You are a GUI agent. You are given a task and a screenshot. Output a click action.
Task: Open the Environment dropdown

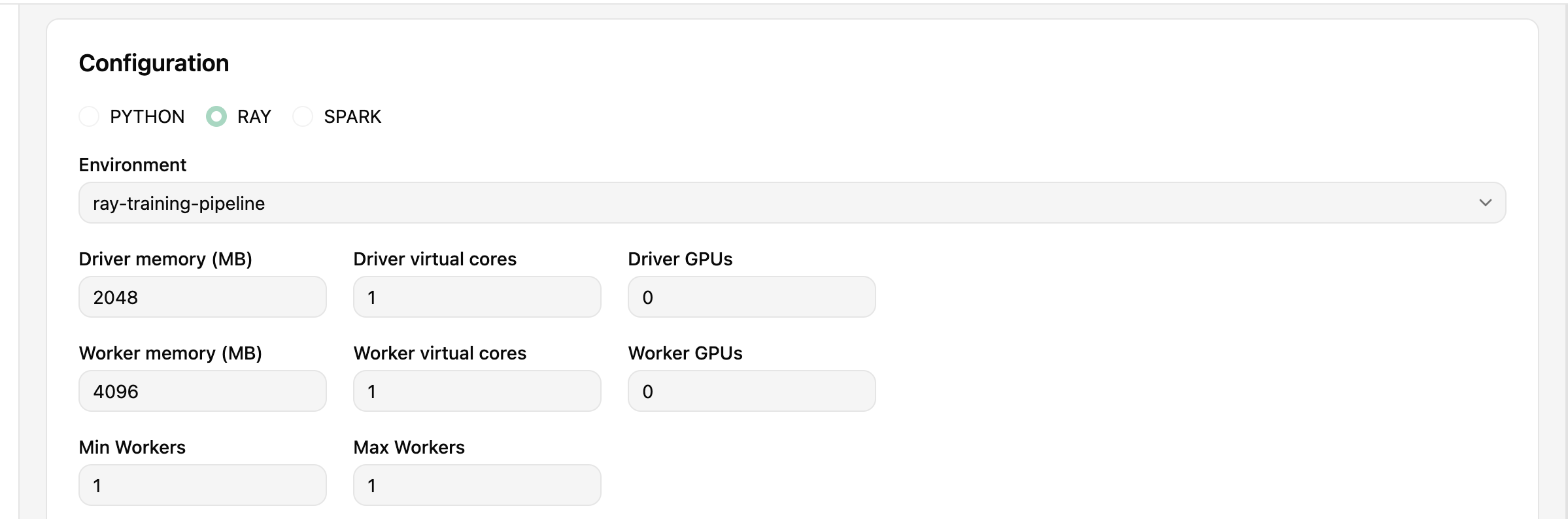click(x=792, y=203)
